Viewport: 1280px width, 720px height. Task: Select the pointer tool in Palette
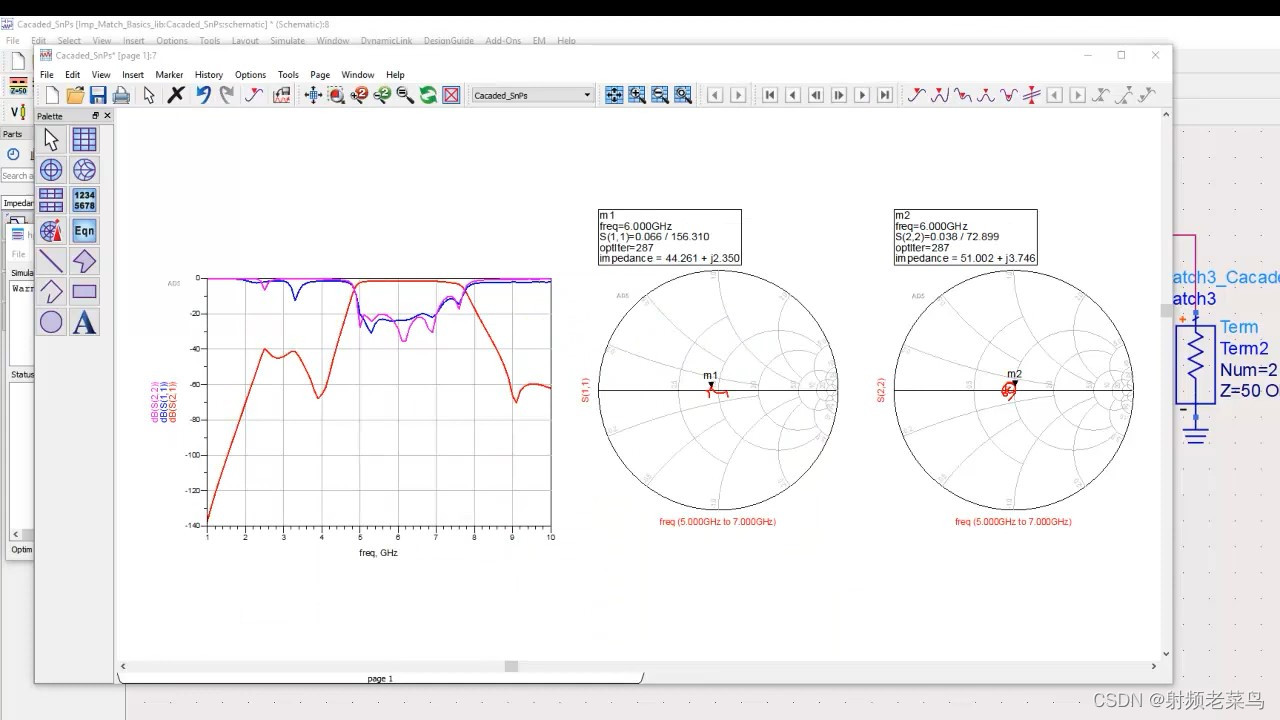click(51, 140)
